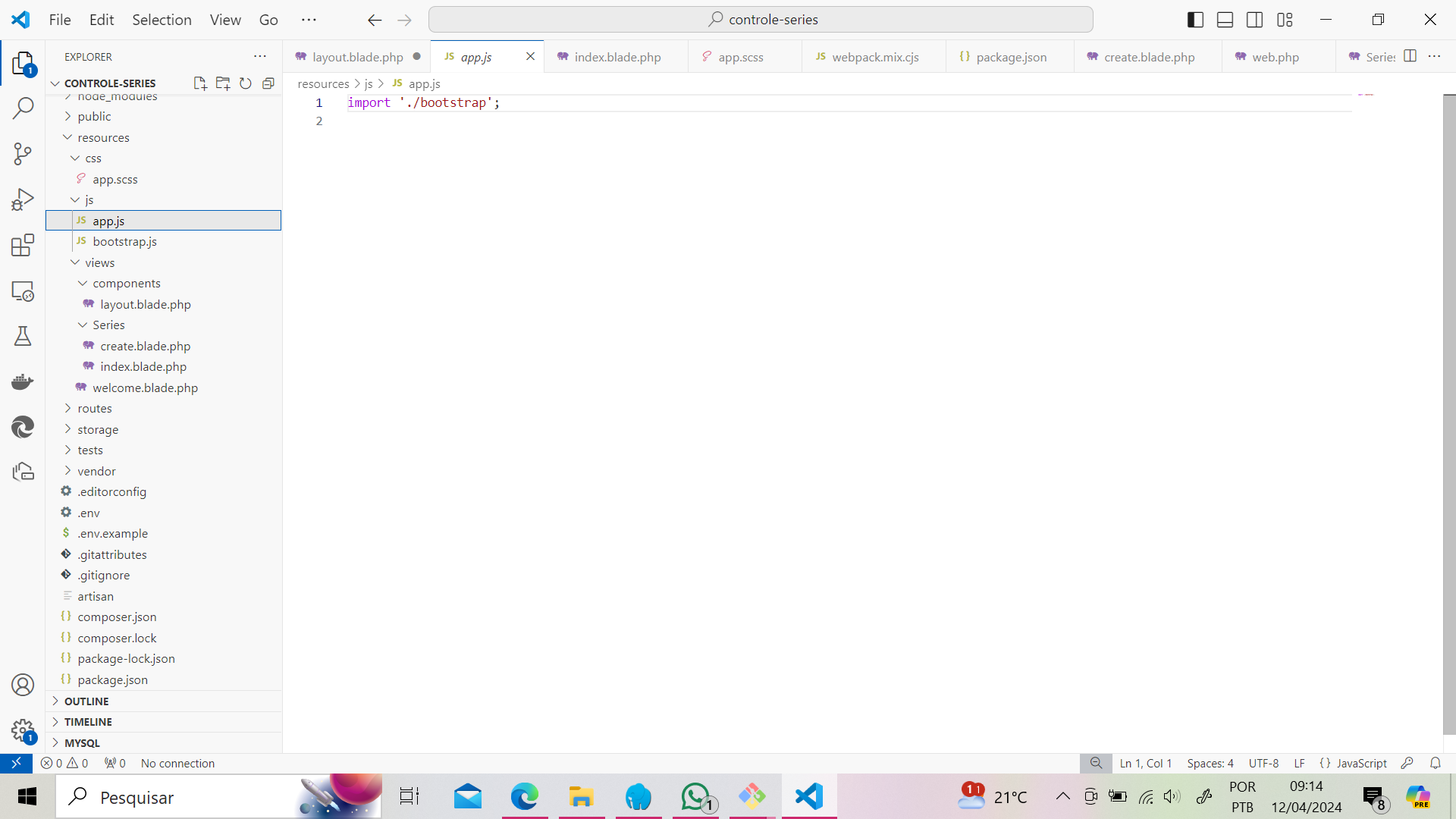Open the Explorer view in activity bar

(x=23, y=64)
